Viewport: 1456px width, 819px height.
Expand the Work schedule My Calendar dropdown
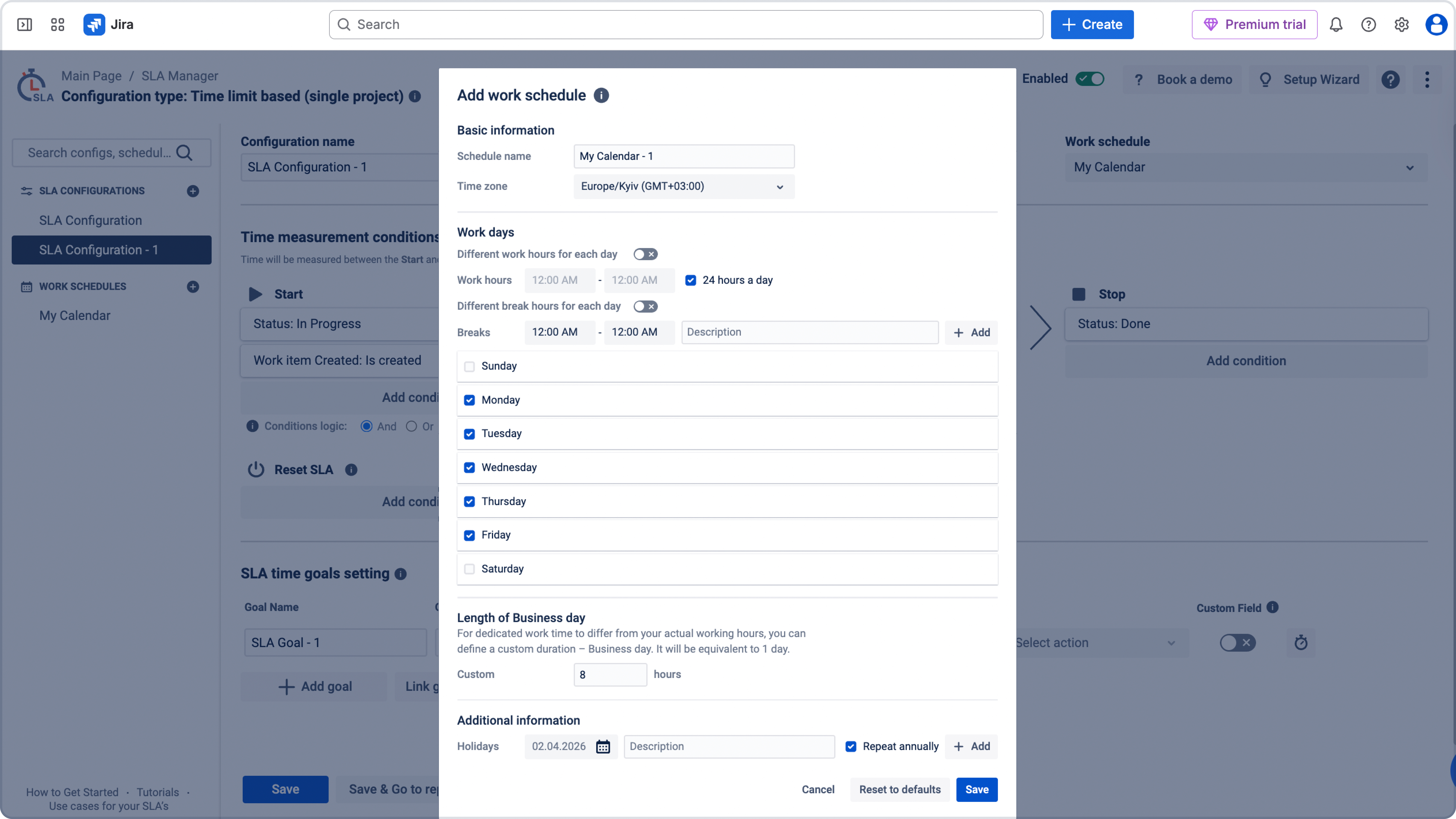click(1245, 167)
